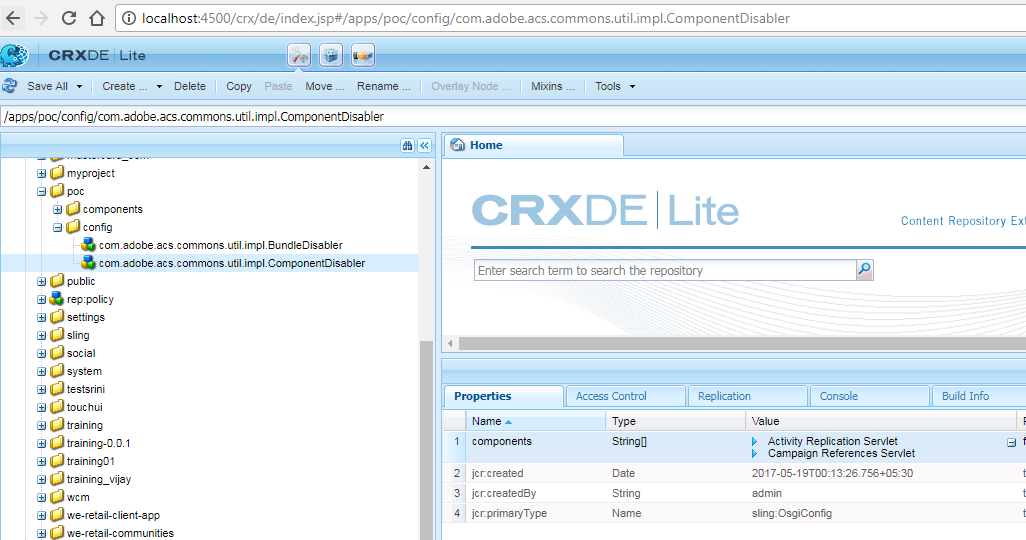1026x540 pixels.
Task: Click the Copy toolbar button
Action: point(239,86)
